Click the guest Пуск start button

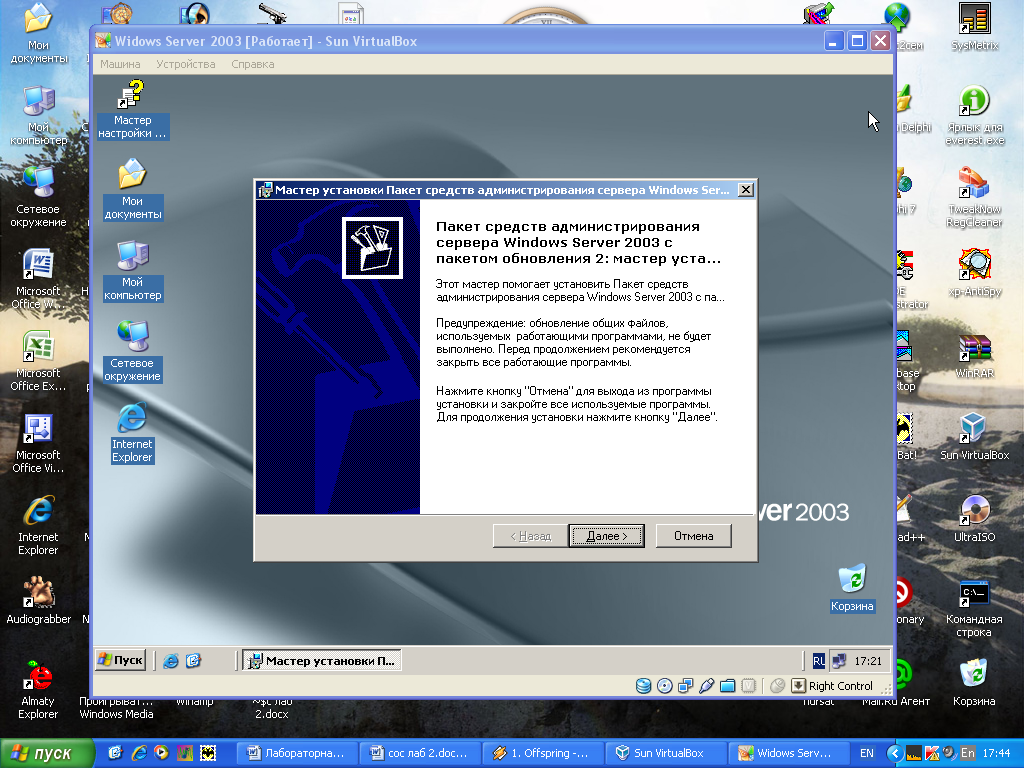tap(120, 660)
